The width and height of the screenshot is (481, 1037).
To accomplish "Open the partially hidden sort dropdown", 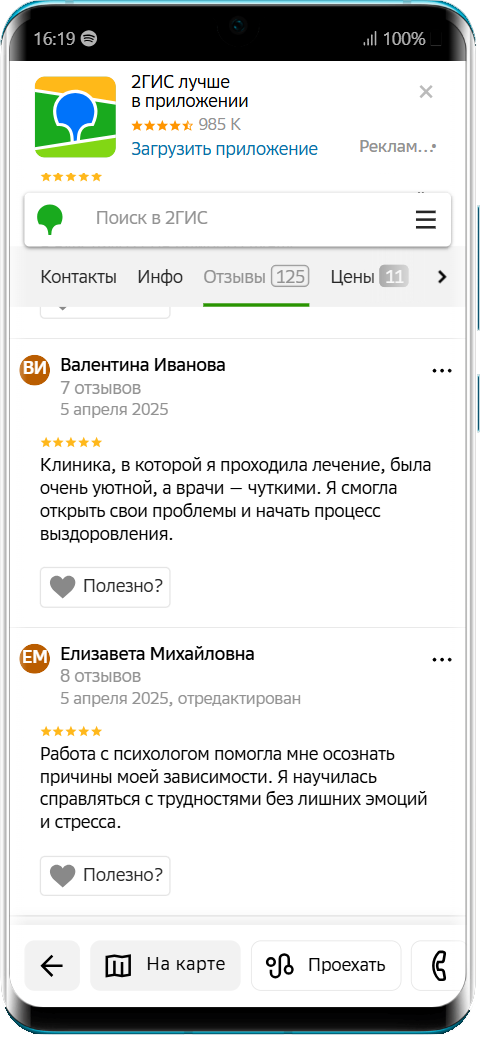I will [105, 311].
